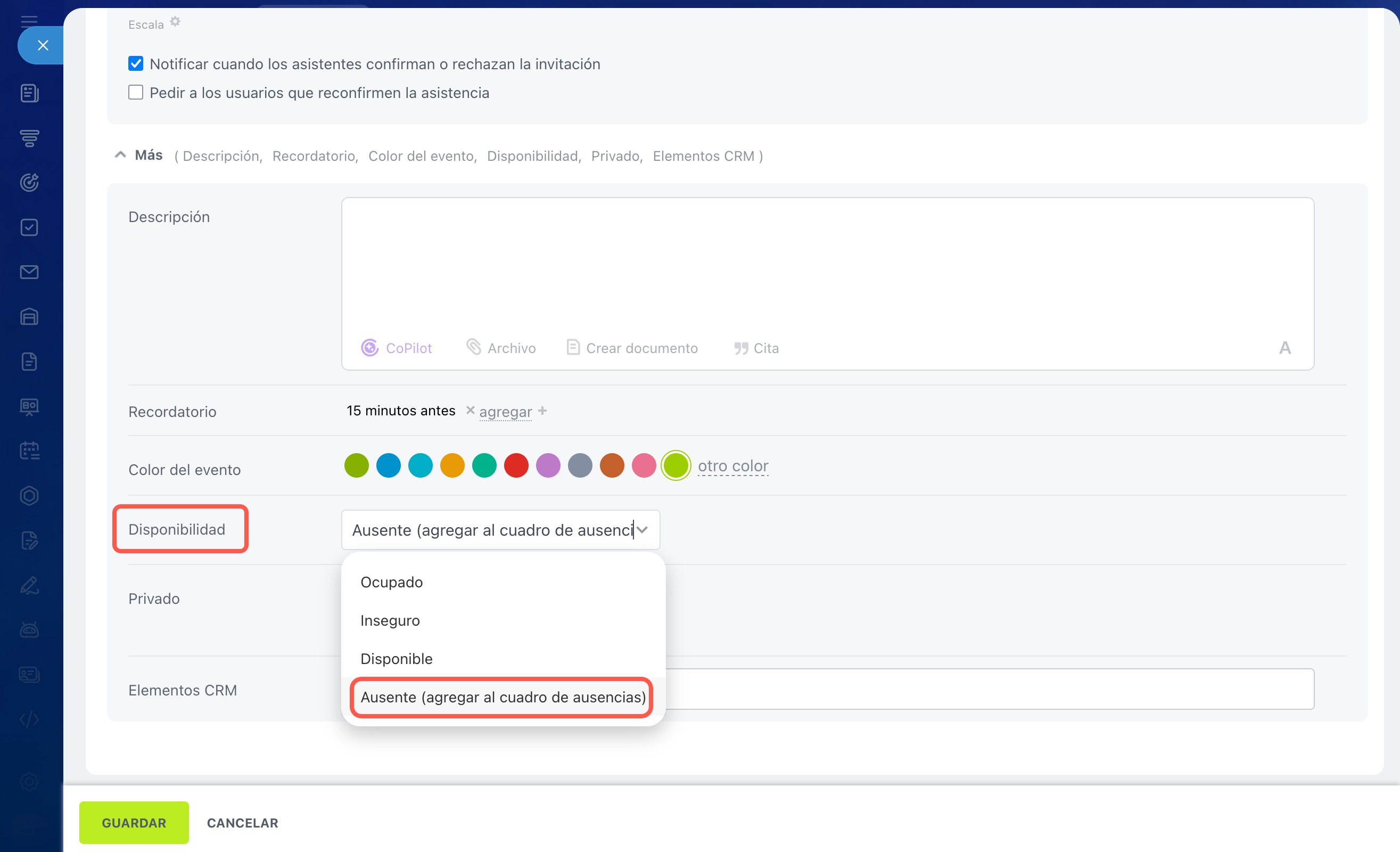Uncheck Notificar cuando los asistentes confirman

(136, 64)
